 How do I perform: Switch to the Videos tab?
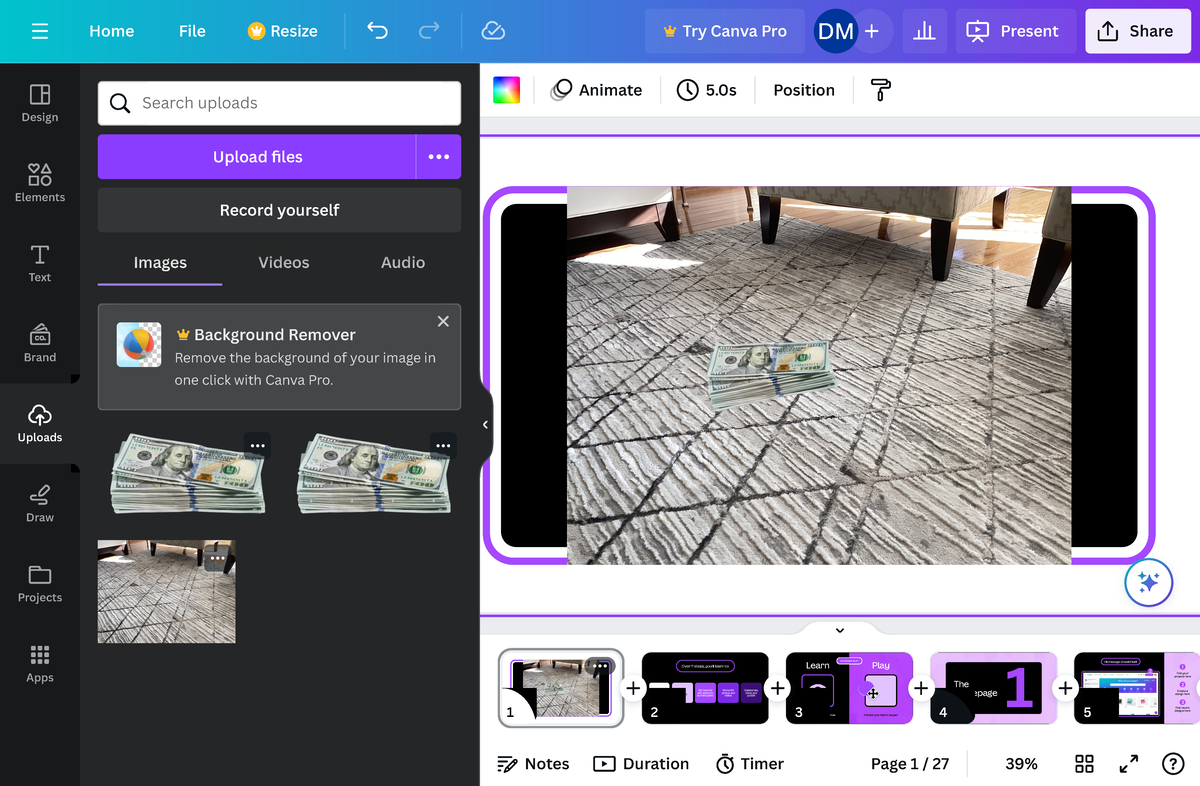283,262
